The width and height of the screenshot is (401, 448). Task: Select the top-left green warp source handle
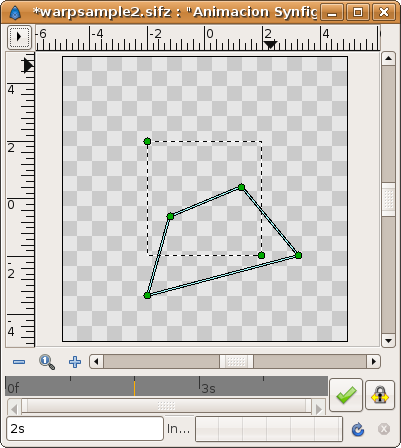(x=147, y=141)
